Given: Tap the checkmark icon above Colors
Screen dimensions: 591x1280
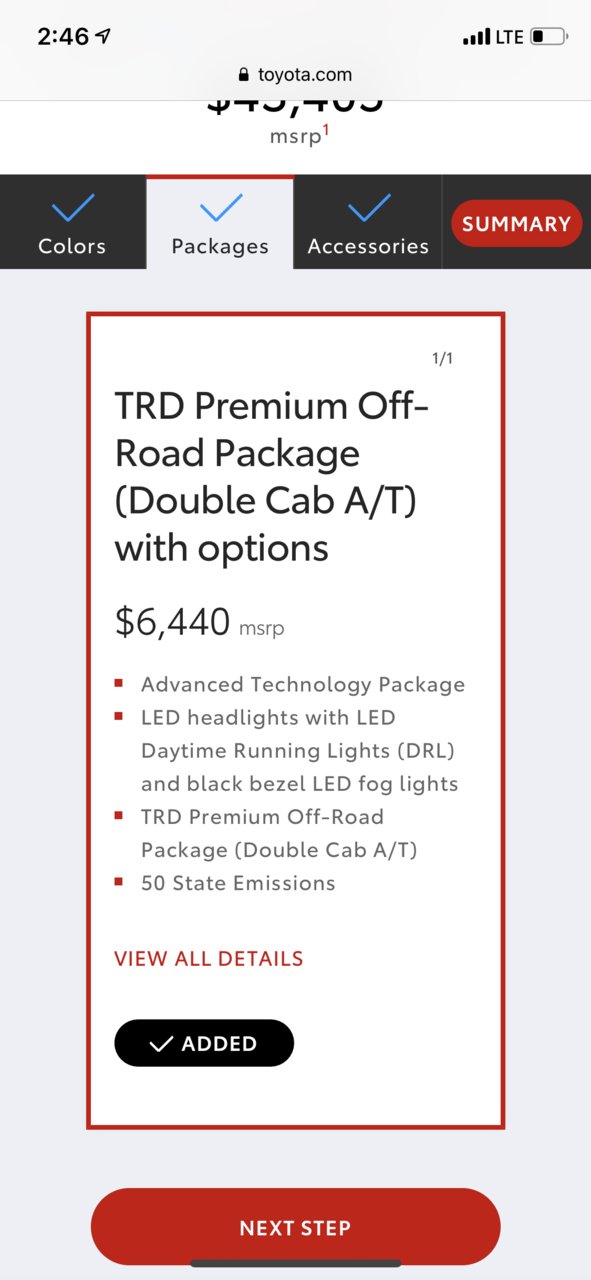Looking at the screenshot, I should point(72,208).
